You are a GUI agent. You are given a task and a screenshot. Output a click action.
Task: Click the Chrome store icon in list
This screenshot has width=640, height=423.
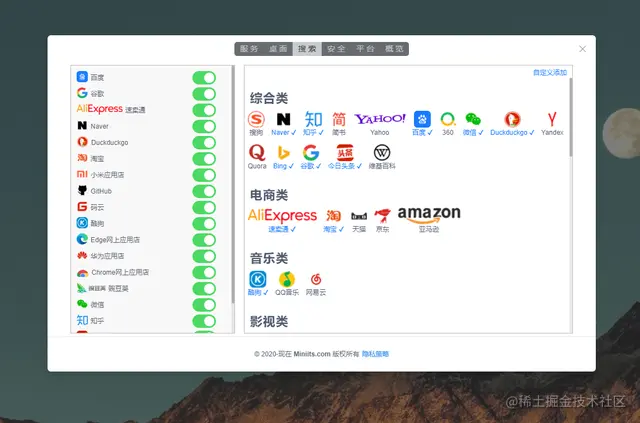82,272
